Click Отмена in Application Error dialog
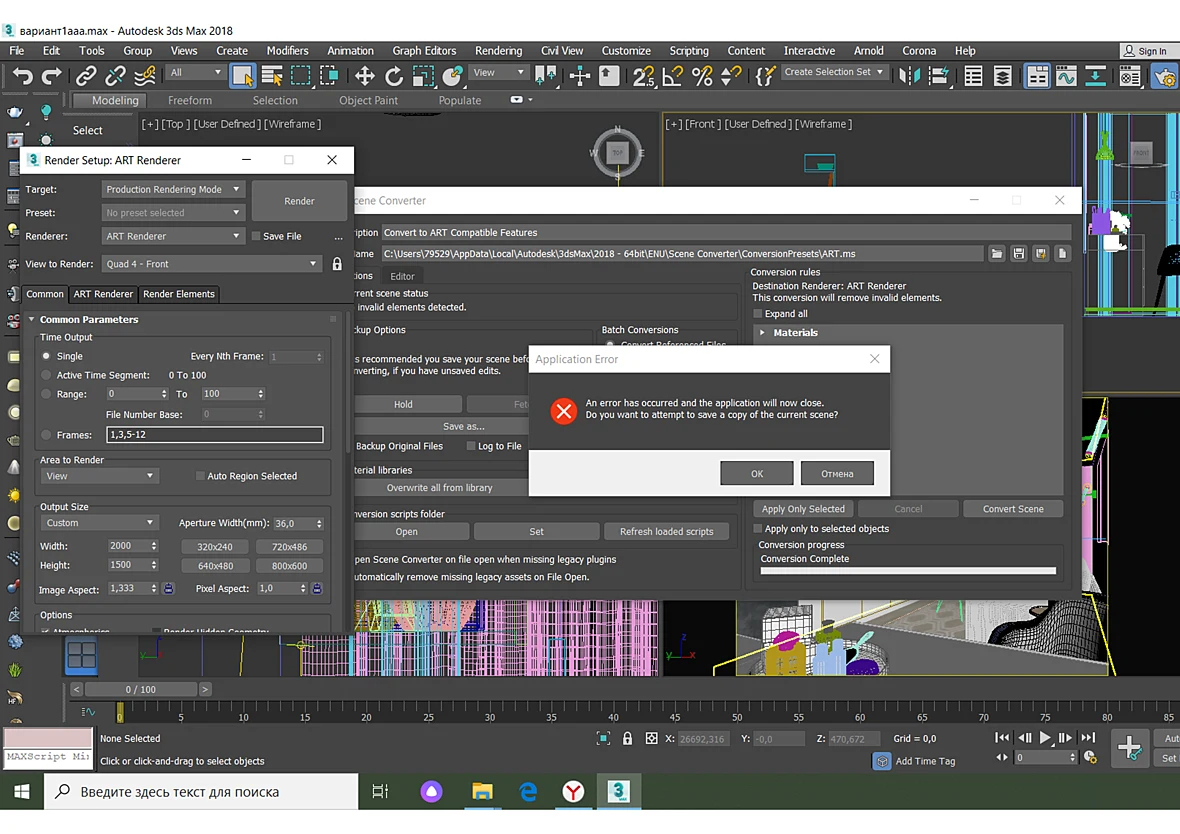 838,473
